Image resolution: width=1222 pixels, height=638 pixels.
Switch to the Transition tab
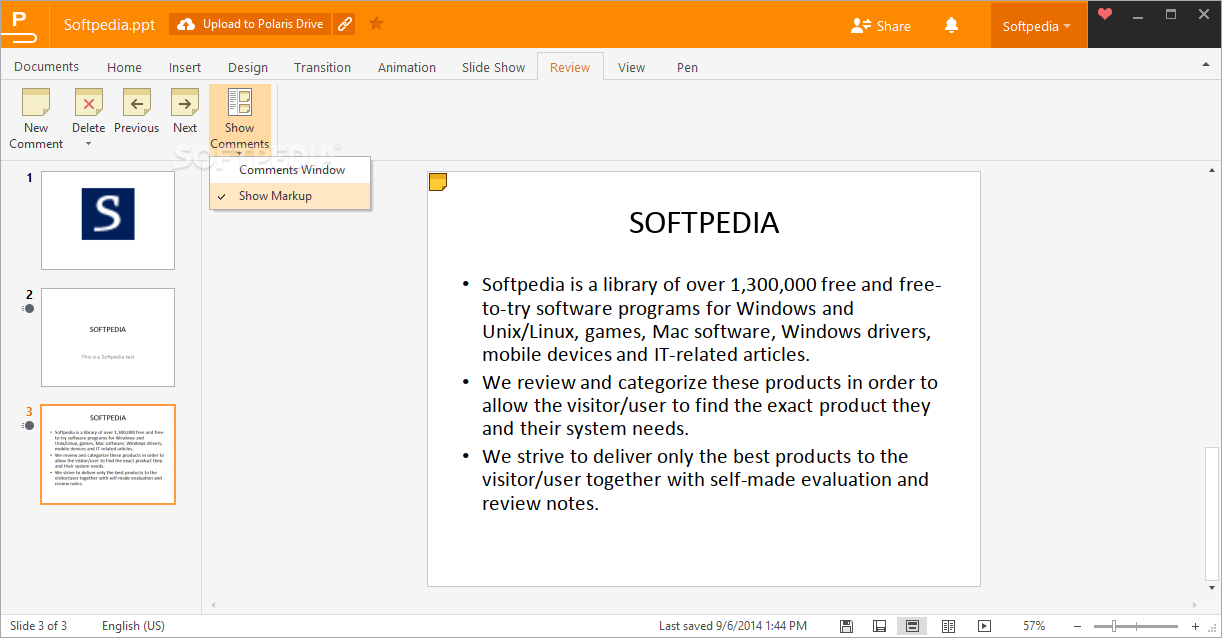(x=322, y=67)
